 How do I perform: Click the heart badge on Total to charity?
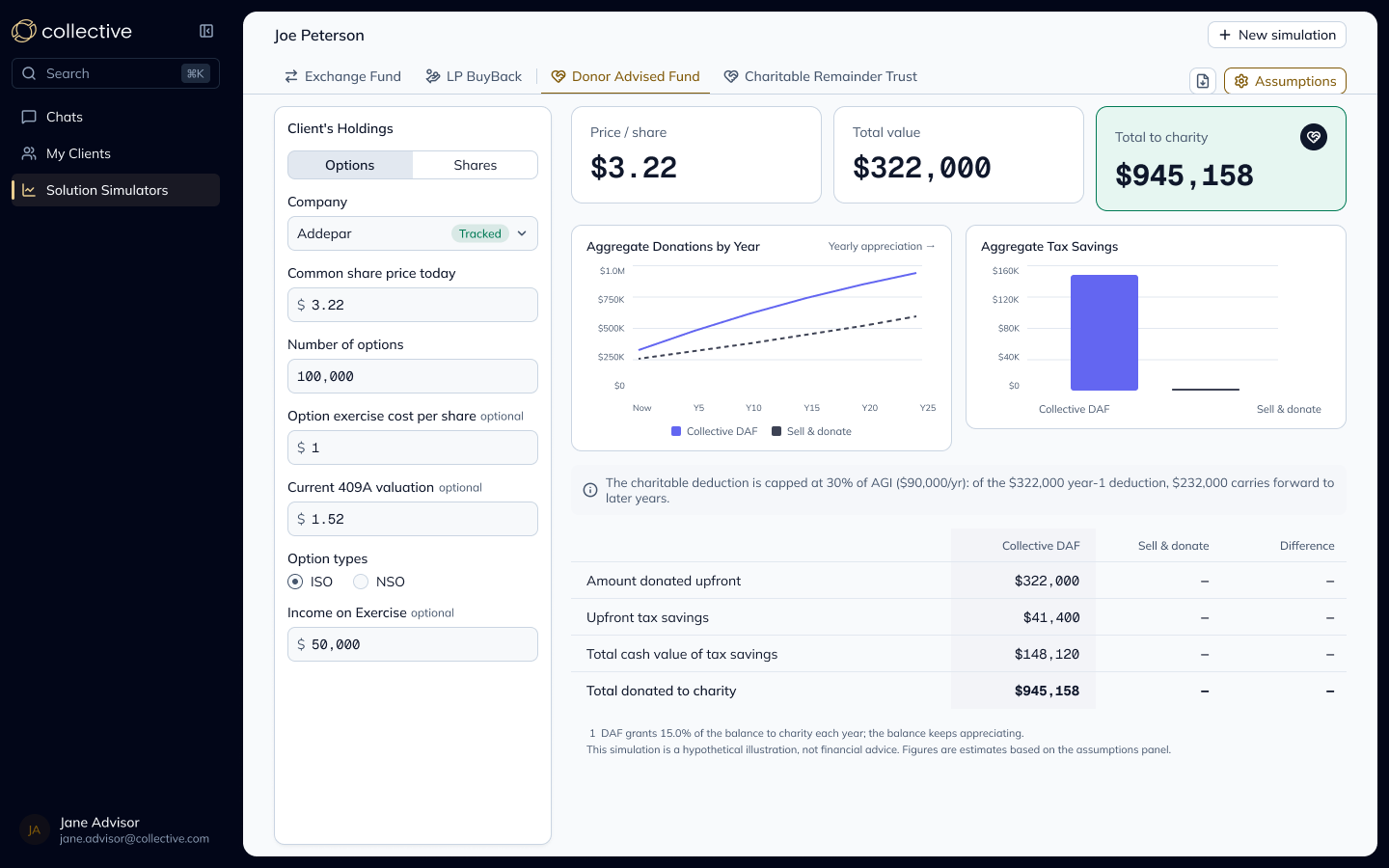click(1314, 137)
